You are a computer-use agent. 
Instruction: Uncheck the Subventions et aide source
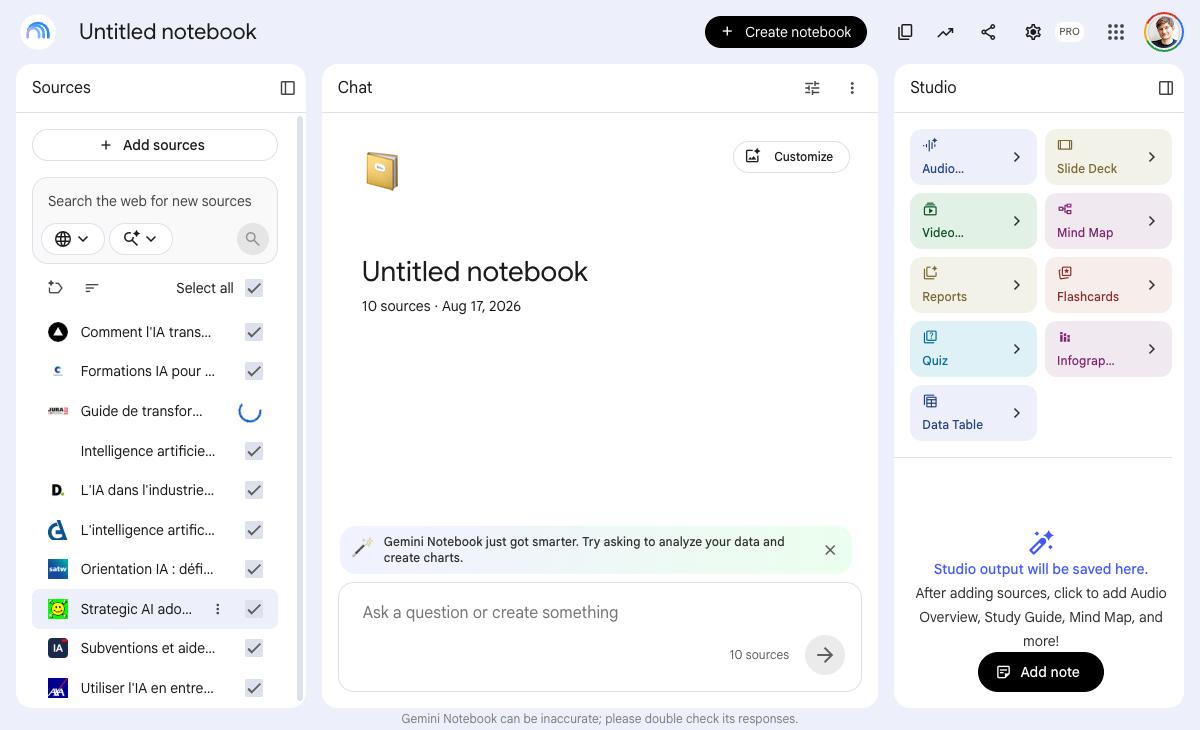254,648
